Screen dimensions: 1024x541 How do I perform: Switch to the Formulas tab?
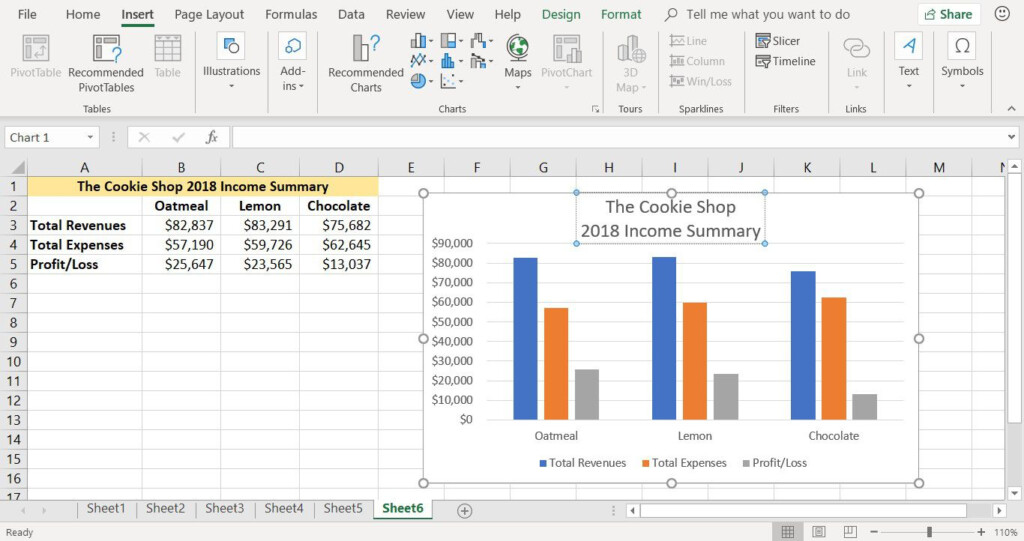point(291,14)
